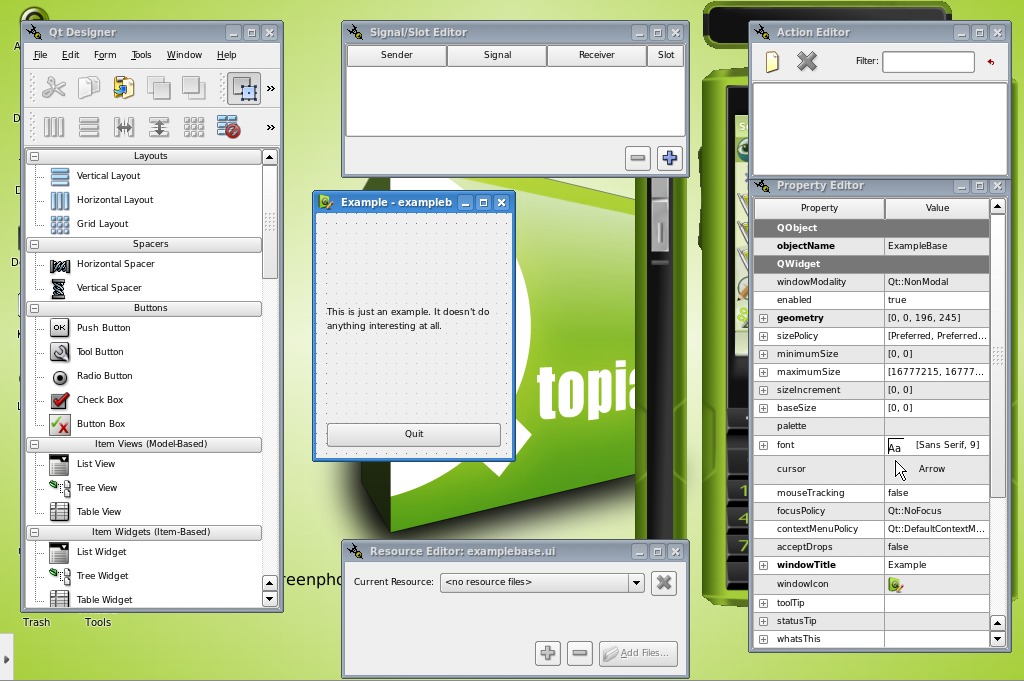
Task: Click the delete action X icon
Action: coord(807,62)
